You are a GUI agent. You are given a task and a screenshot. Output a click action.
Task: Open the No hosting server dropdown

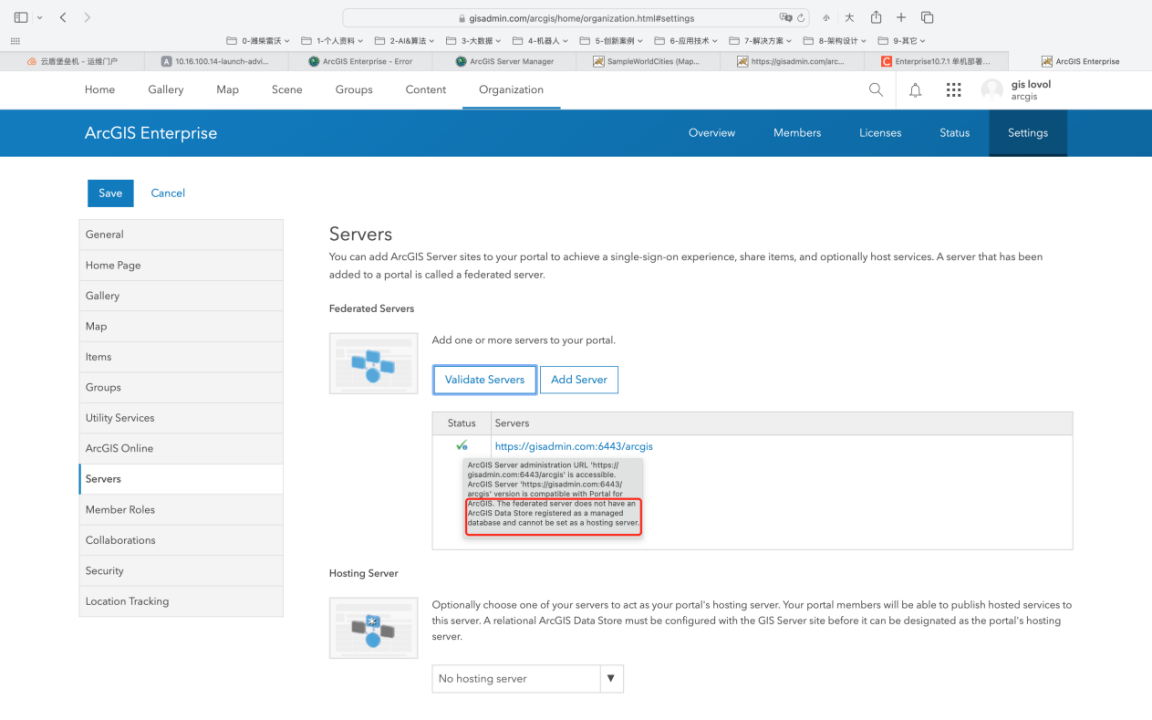[x=528, y=678]
